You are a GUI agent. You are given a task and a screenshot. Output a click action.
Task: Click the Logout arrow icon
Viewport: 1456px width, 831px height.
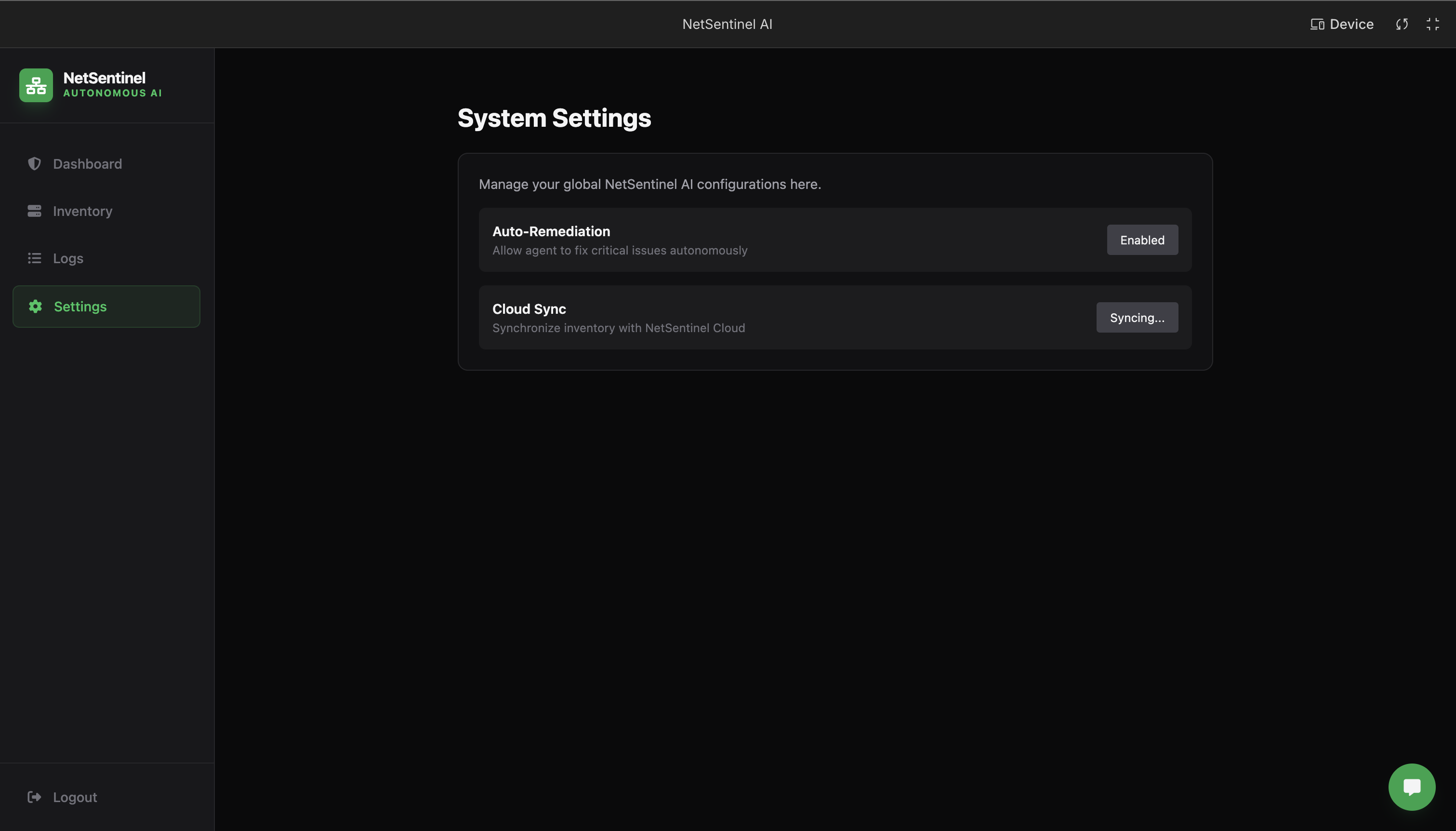pos(34,797)
